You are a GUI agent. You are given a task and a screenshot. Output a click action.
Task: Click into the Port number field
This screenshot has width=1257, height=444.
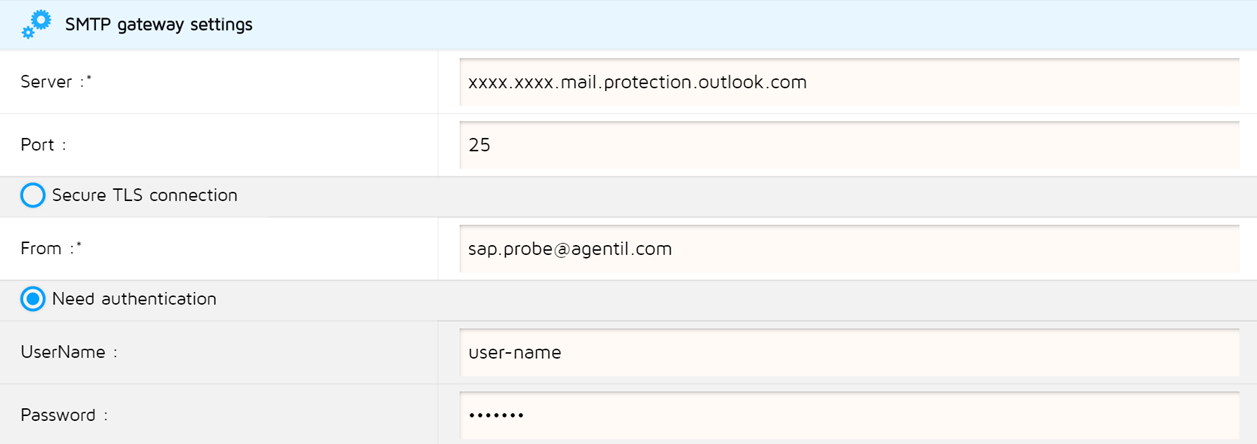849,145
